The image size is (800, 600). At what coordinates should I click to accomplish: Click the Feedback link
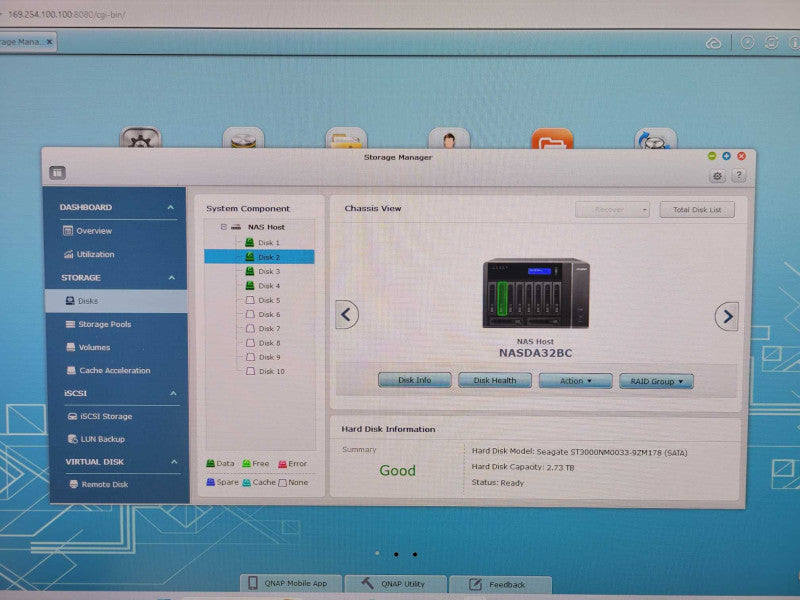(x=500, y=584)
